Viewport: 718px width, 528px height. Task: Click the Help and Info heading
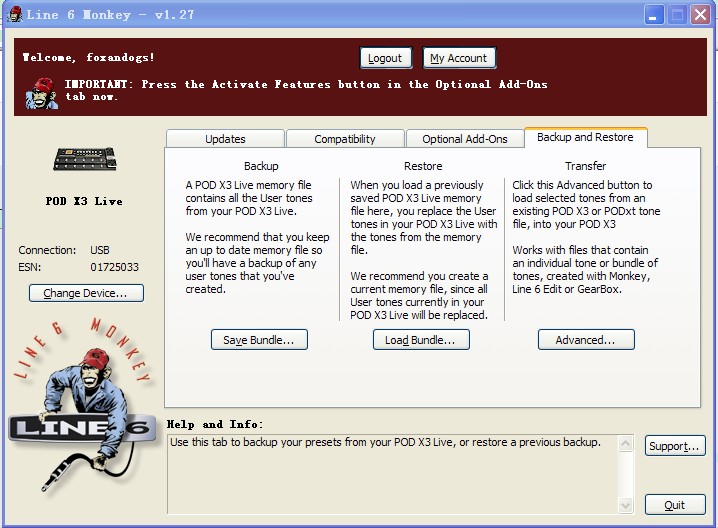[215, 424]
